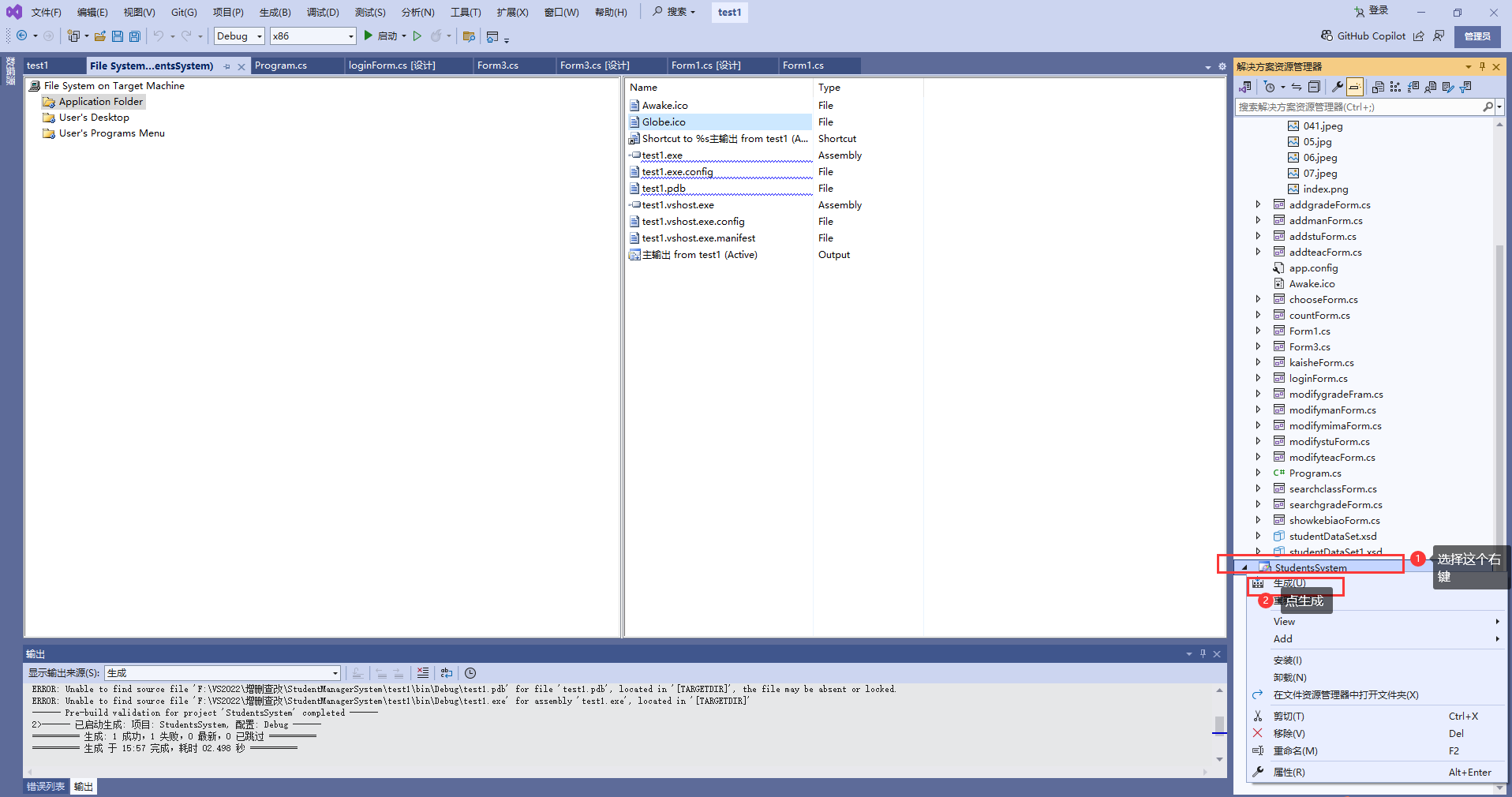The height and width of the screenshot is (797, 1512).
Task: Open the GitHub Copilot icon
Action: (x=1327, y=36)
